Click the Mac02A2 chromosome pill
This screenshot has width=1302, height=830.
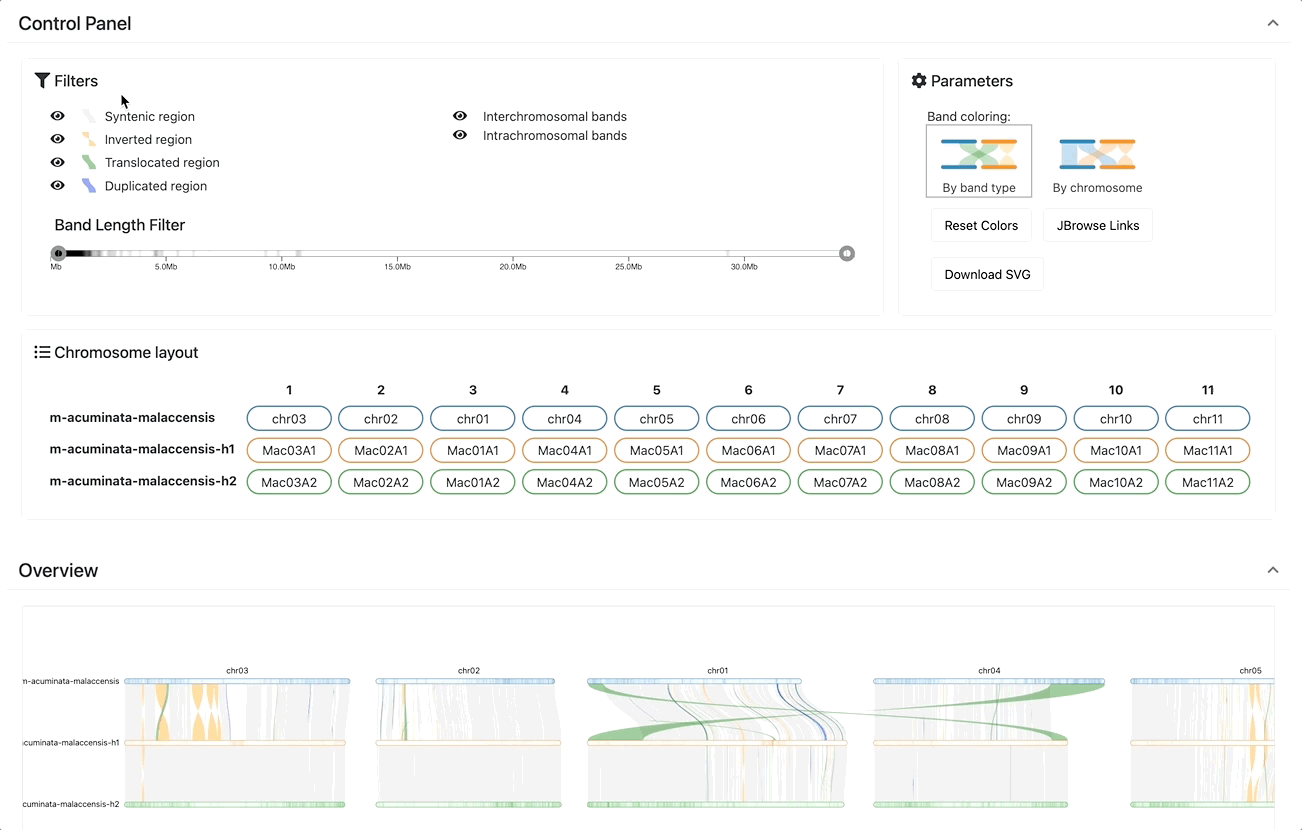381,482
